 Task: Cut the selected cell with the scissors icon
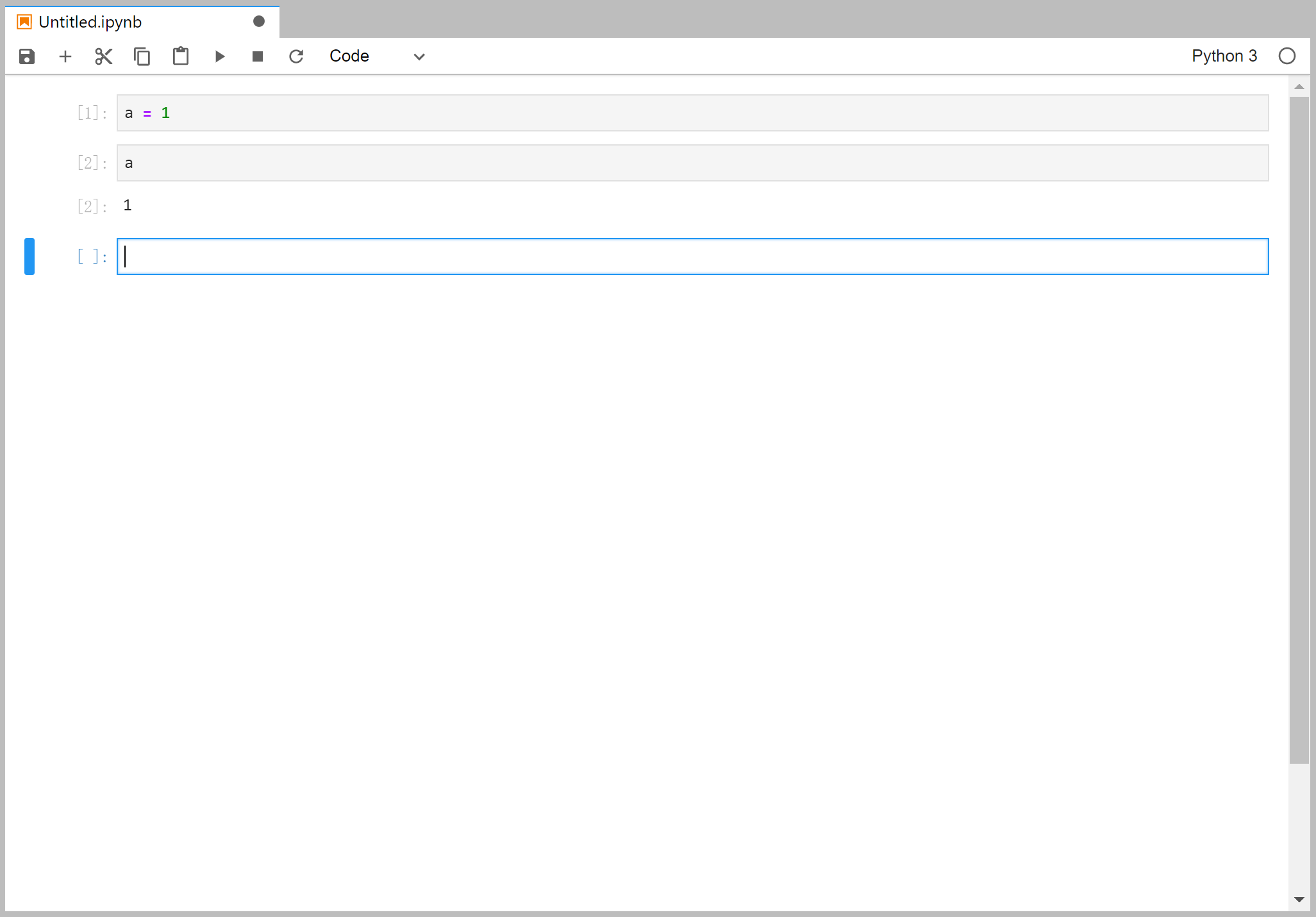tap(104, 56)
